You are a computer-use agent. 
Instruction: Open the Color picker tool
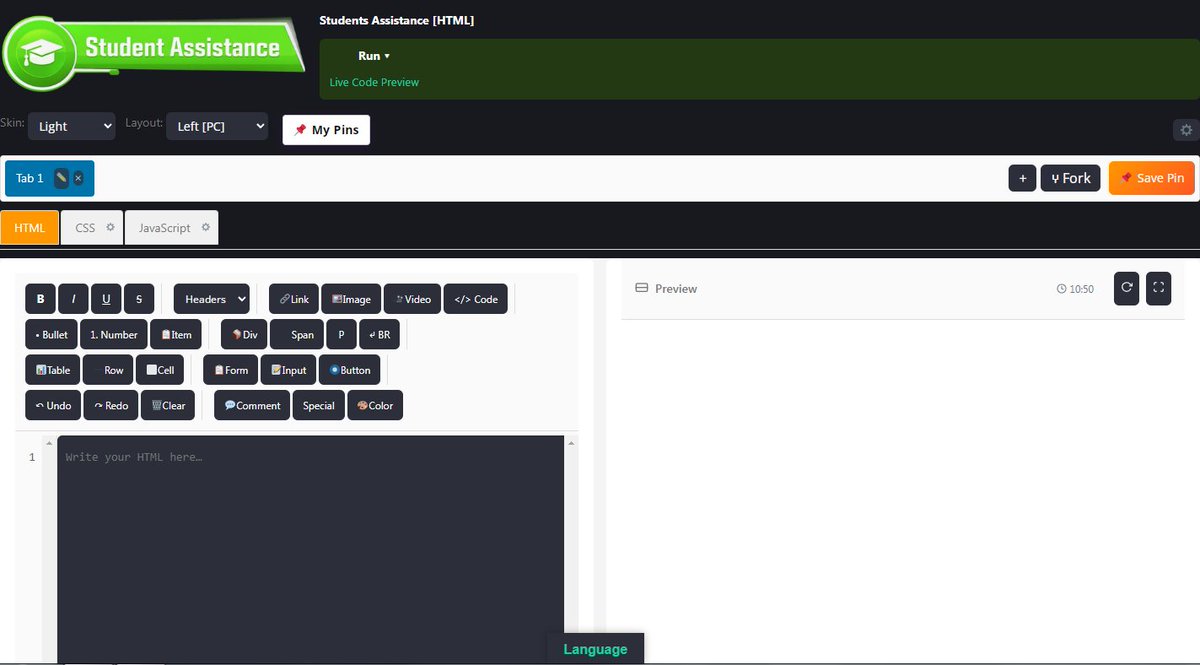[x=375, y=405]
